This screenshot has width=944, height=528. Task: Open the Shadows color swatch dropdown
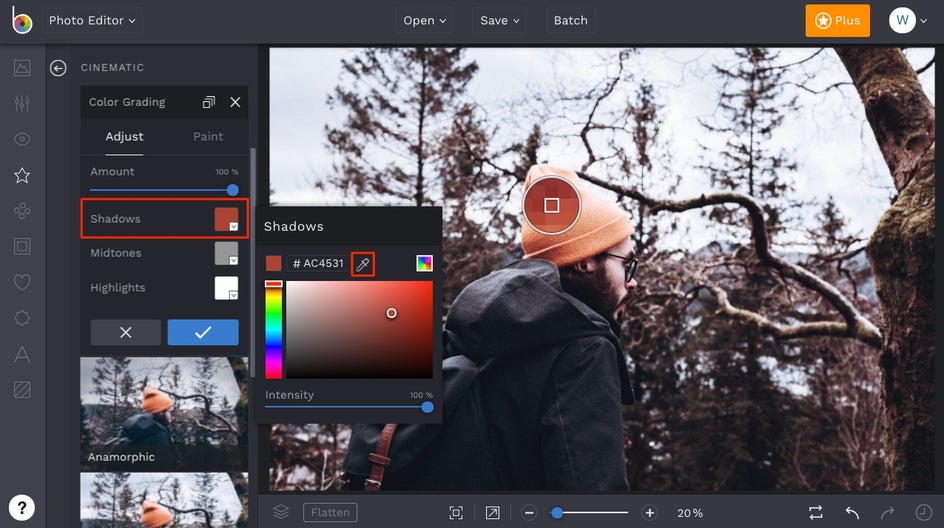[x=226, y=219]
